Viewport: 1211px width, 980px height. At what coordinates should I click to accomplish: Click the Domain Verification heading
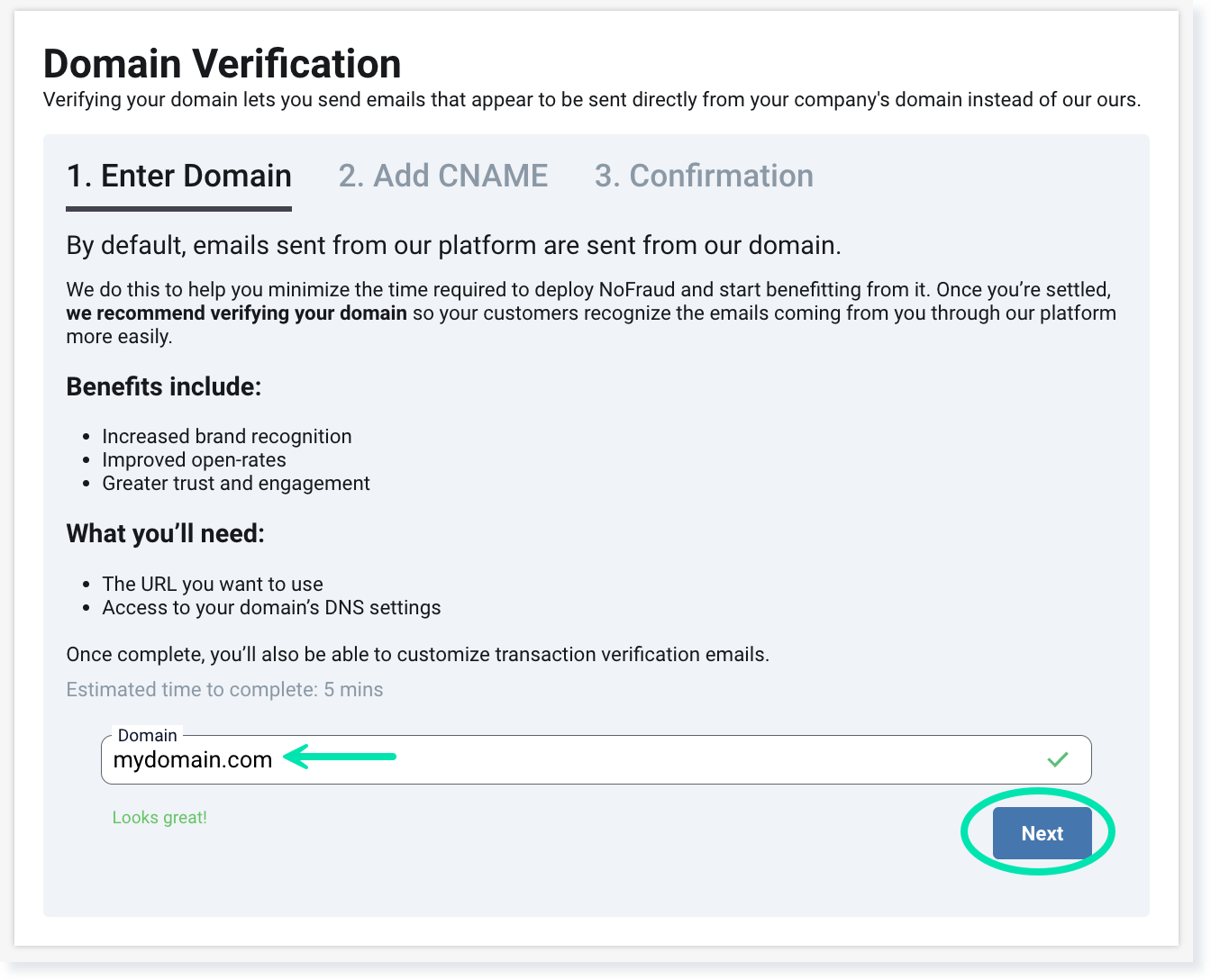tap(222, 63)
